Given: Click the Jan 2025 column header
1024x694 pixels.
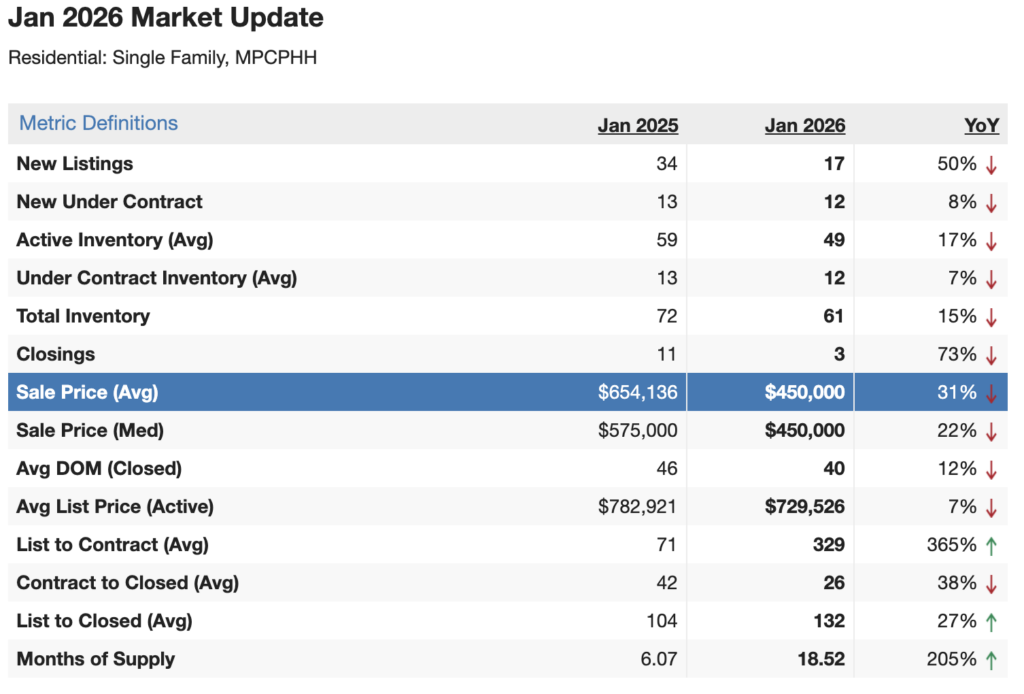Looking at the screenshot, I should 638,125.
